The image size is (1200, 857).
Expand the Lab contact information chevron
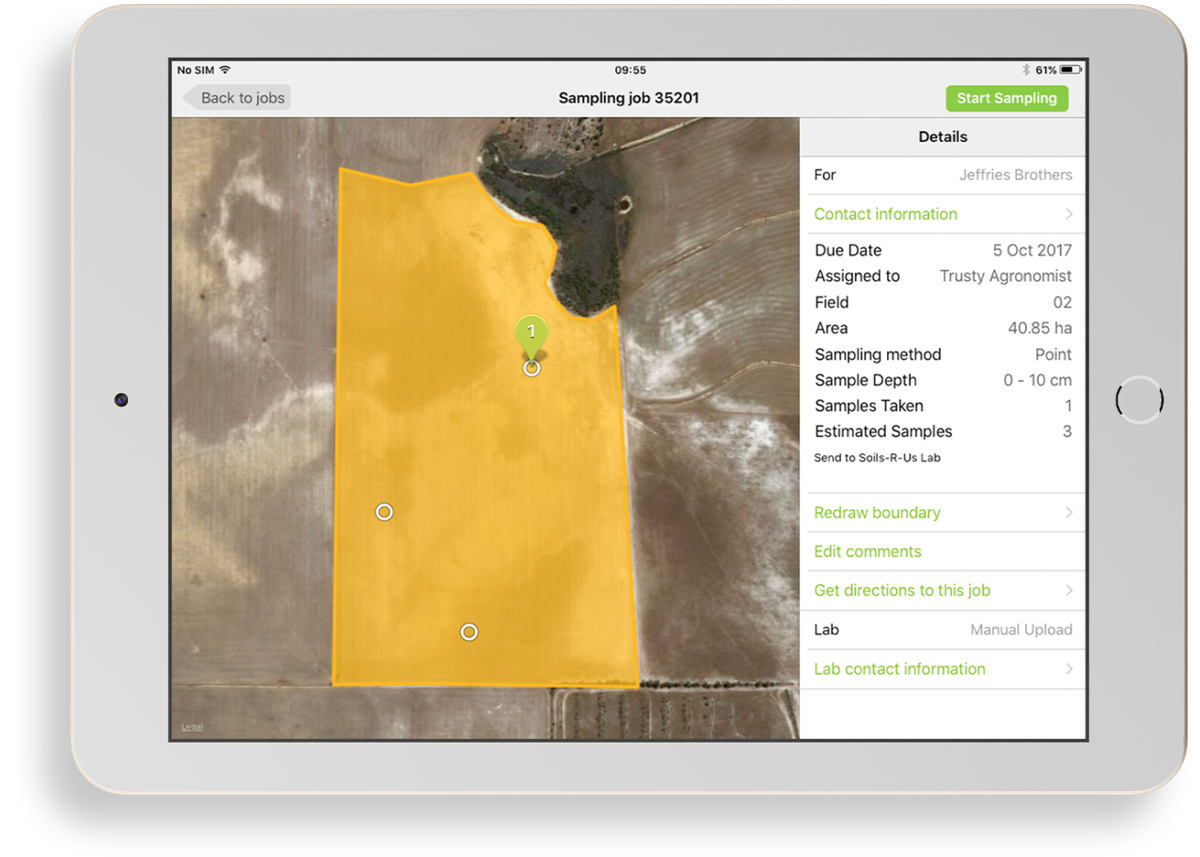(1069, 669)
